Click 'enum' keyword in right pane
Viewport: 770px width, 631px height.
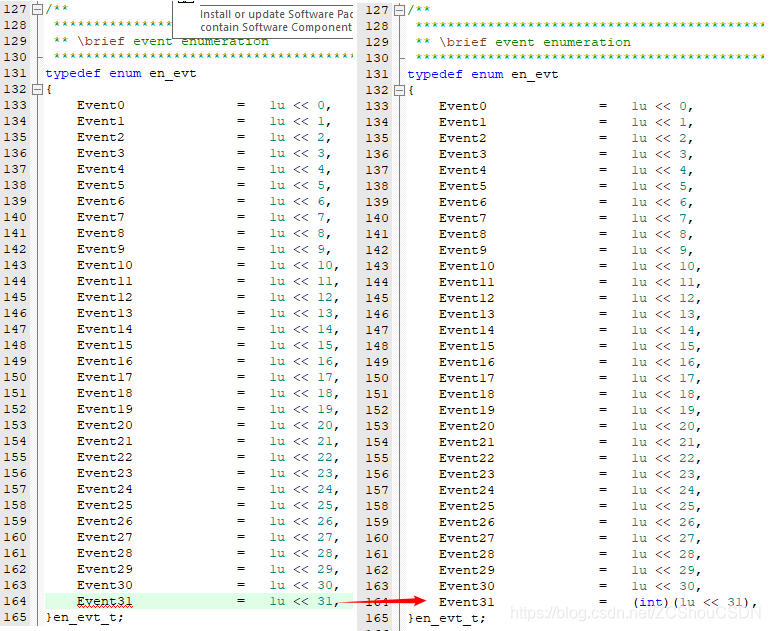point(487,75)
